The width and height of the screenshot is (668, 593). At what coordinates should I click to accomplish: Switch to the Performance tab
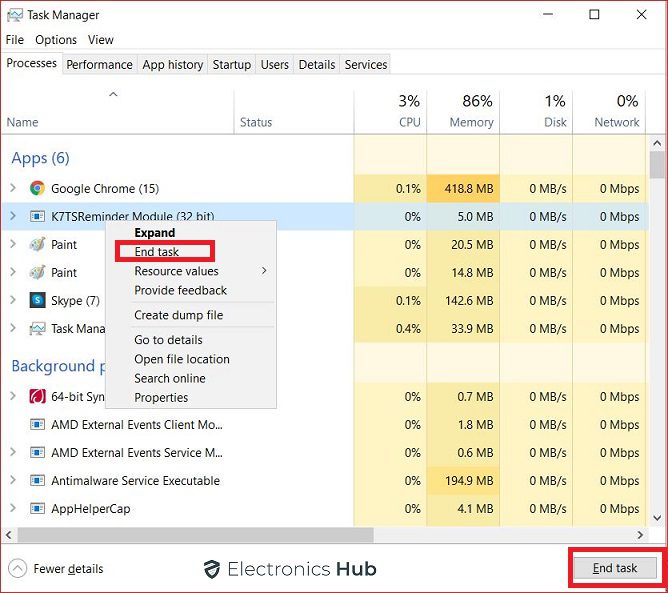point(99,64)
